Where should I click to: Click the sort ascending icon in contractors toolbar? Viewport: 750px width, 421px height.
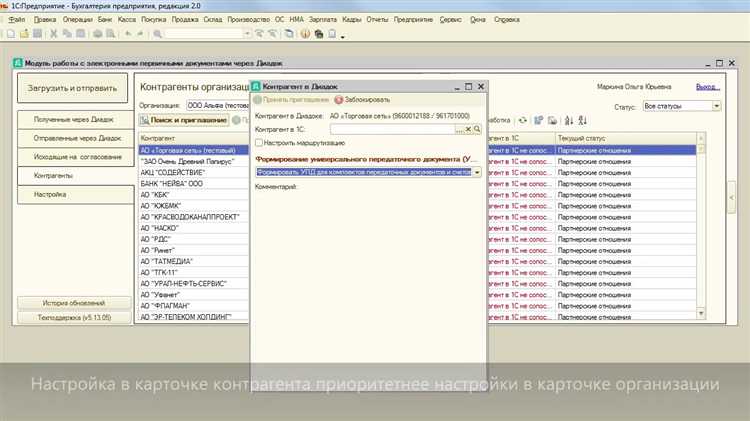coord(568,121)
